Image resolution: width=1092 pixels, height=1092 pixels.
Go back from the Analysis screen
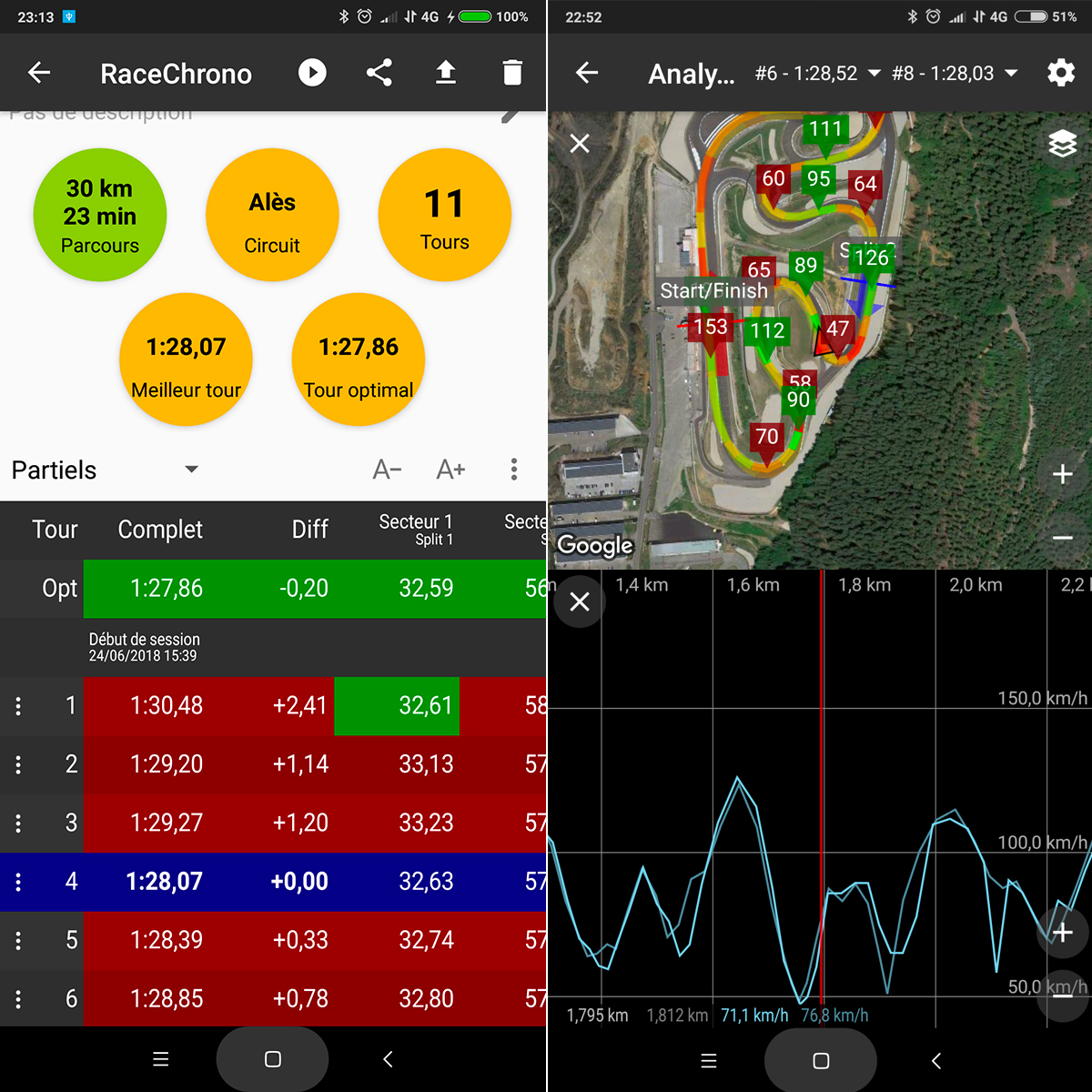point(587,73)
